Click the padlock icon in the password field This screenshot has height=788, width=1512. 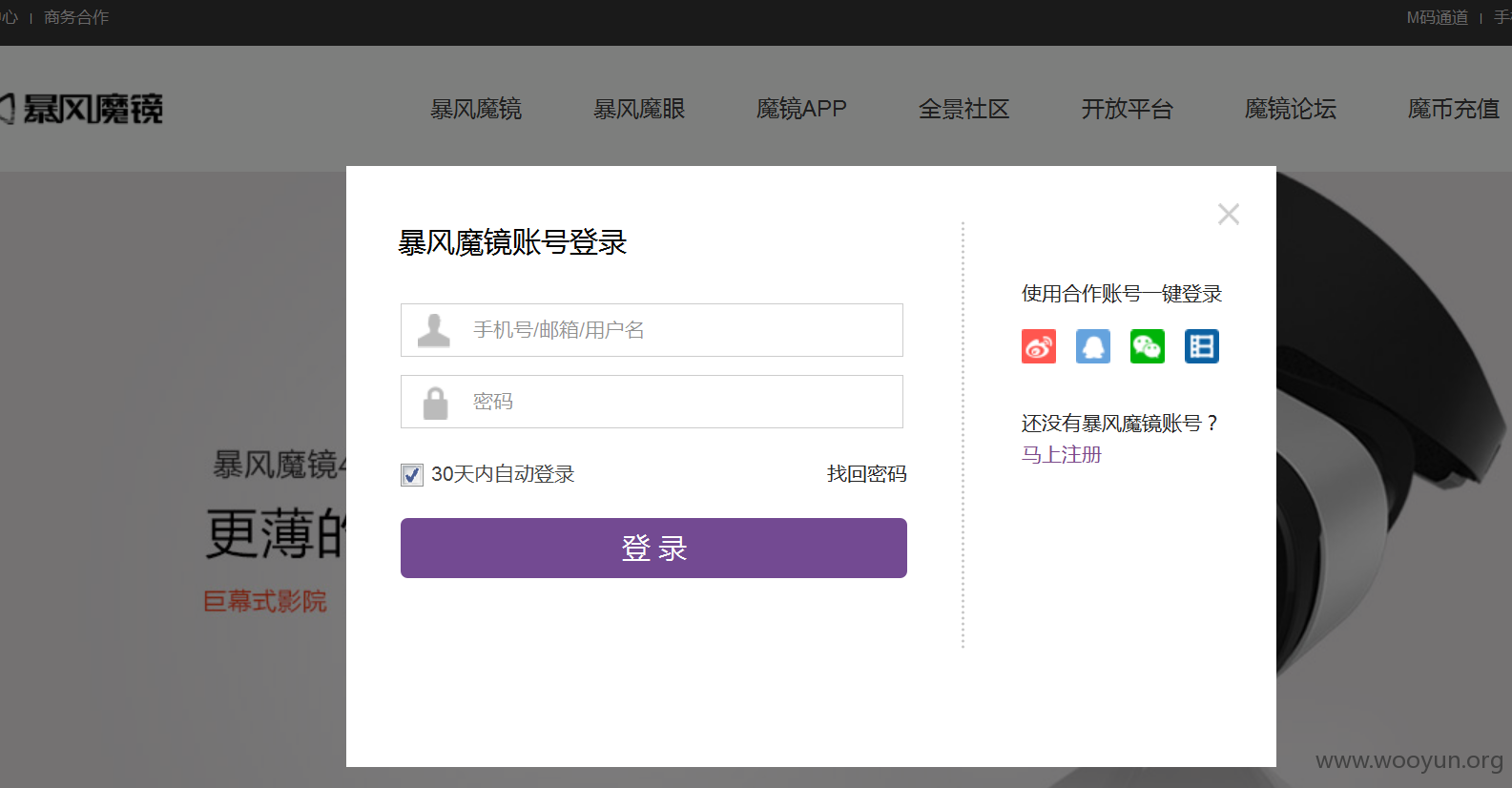point(435,403)
